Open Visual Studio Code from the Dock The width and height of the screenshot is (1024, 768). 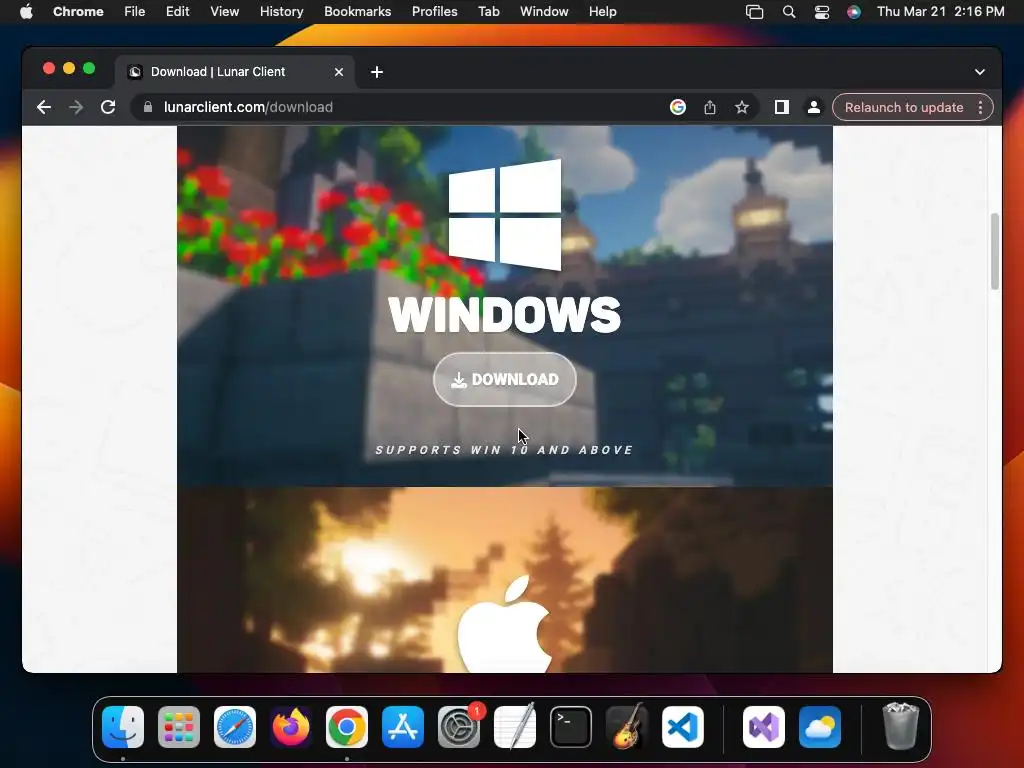pos(683,727)
